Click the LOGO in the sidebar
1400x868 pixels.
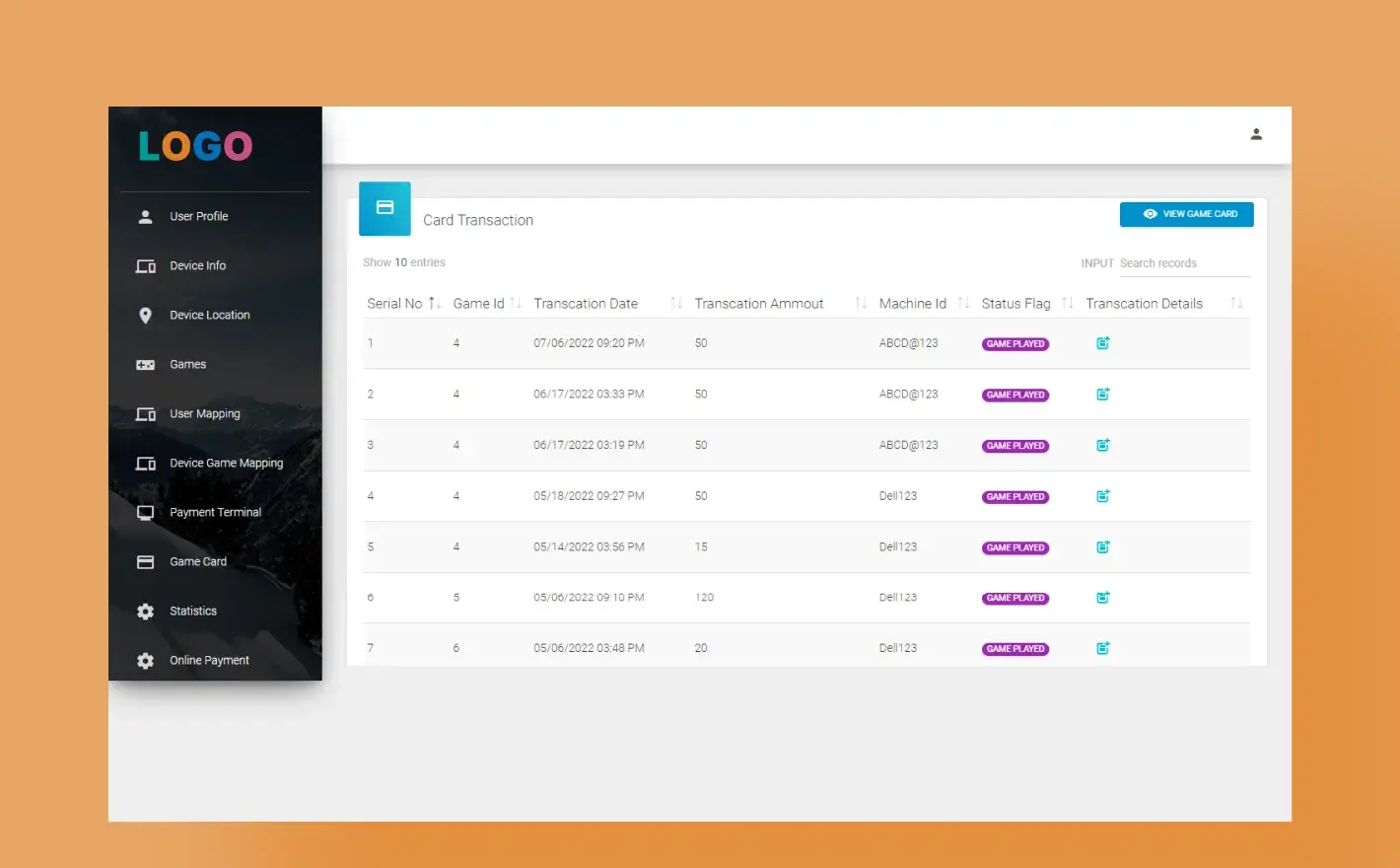point(195,147)
